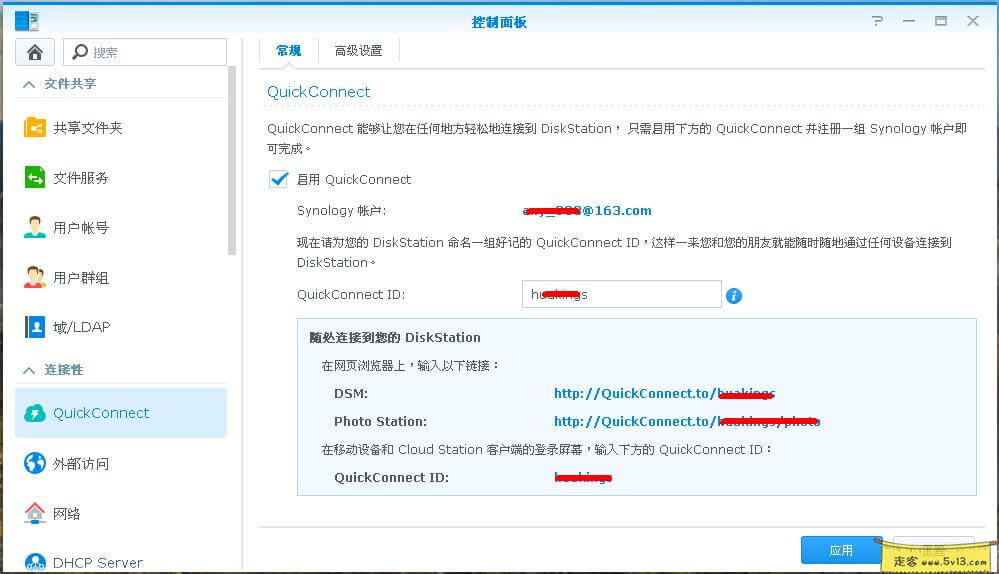Click the Synology account email link
The height and width of the screenshot is (574, 999).
pyautogui.click(x=587, y=211)
